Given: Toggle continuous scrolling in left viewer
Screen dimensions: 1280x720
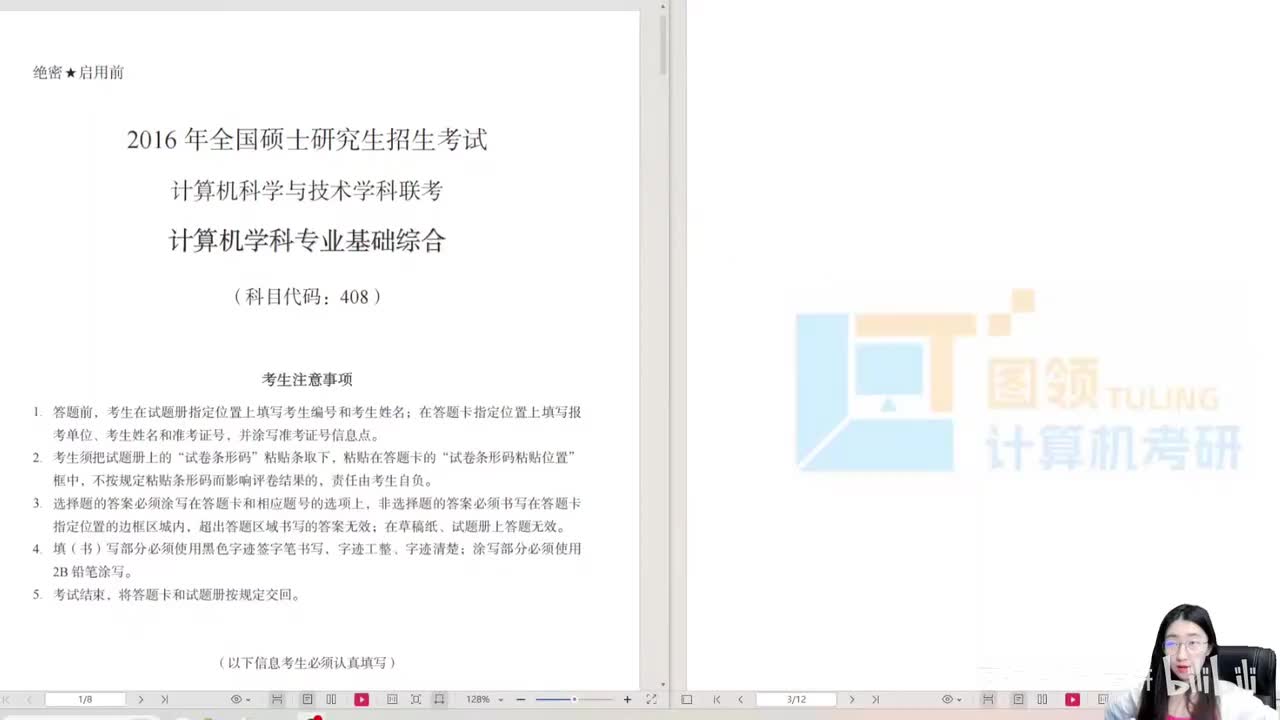Looking at the screenshot, I should point(277,700).
